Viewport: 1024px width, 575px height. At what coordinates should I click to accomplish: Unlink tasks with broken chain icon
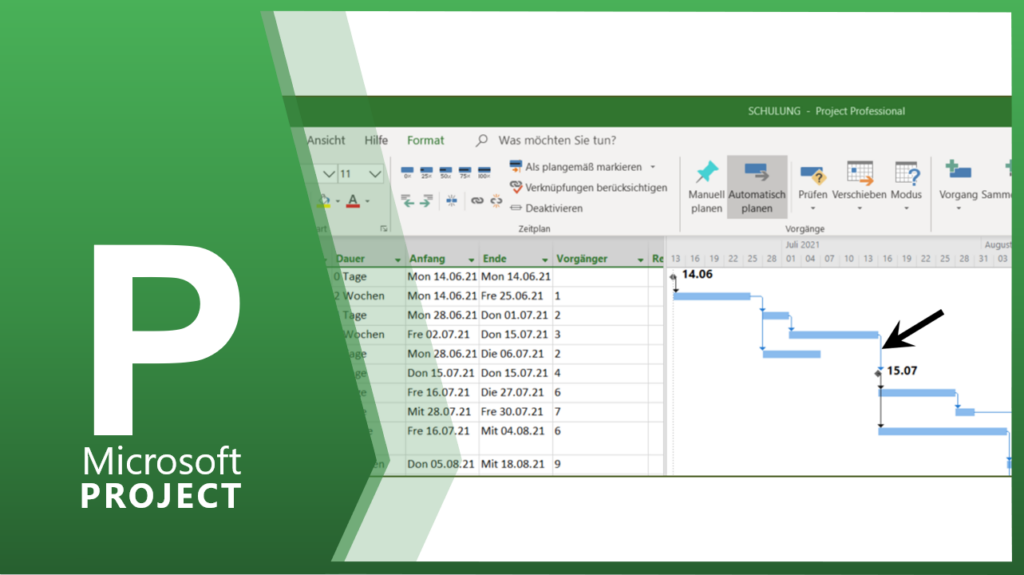[496, 201]
